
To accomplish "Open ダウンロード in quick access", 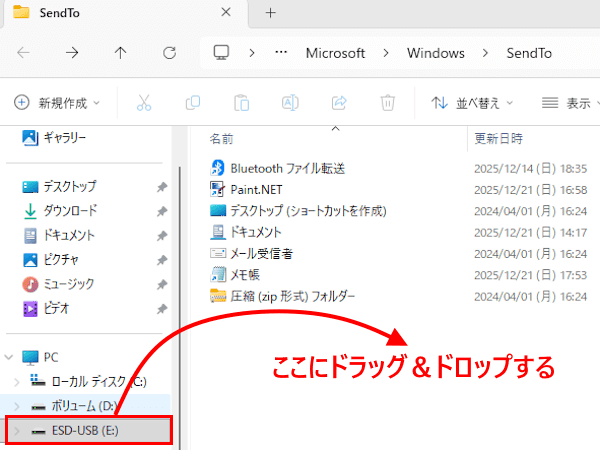I will click(x=60, y=211).
